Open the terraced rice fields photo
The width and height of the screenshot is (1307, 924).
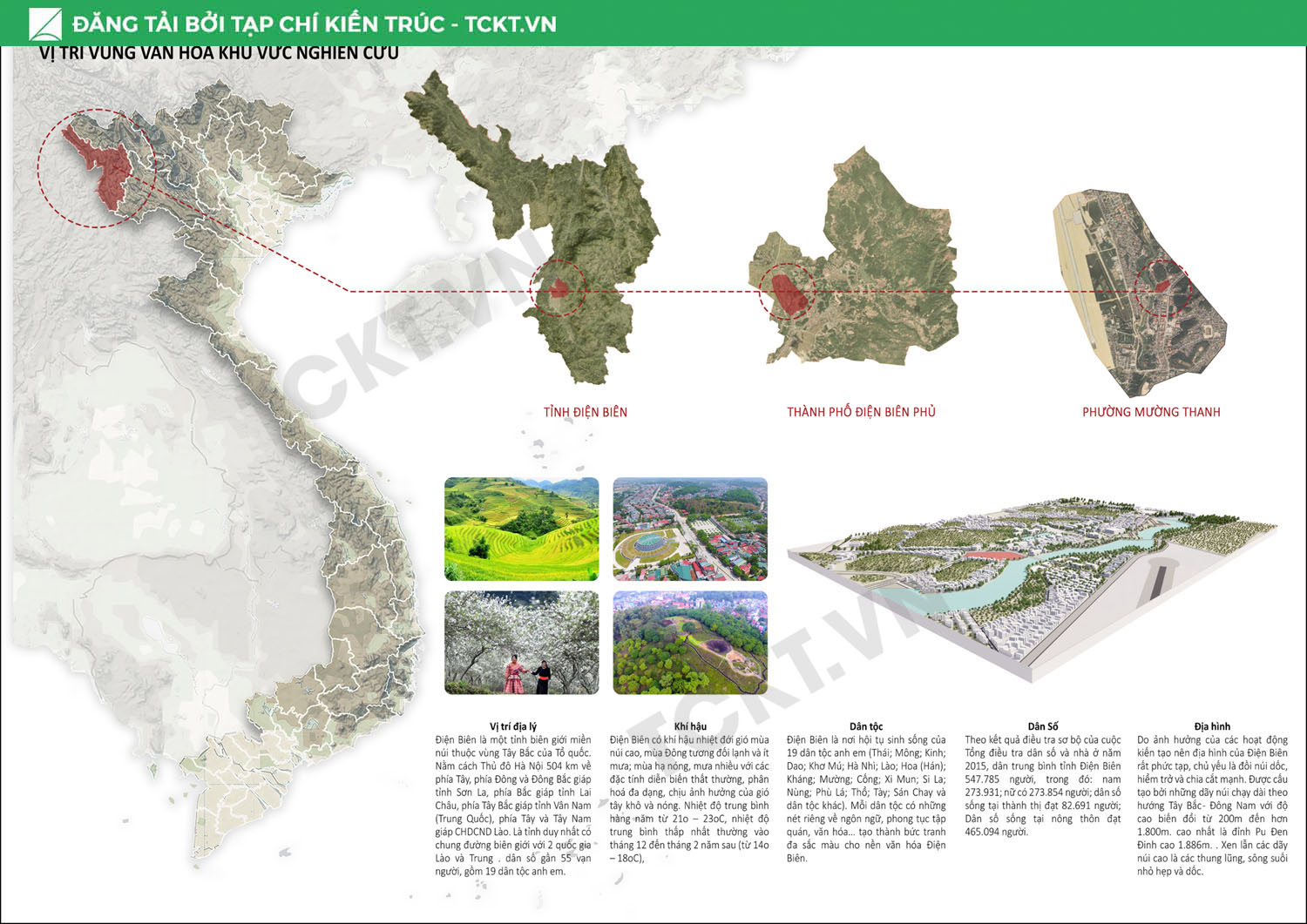point(521,529)
